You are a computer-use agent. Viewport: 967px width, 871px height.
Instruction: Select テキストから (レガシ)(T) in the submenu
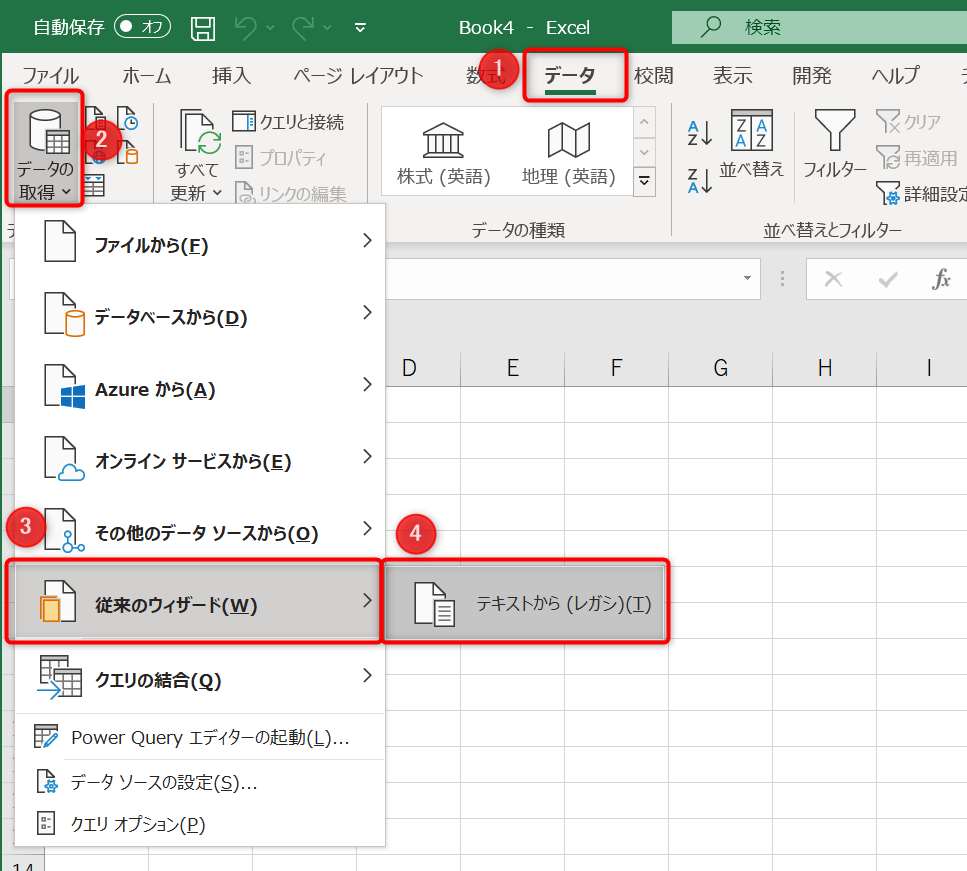pos(525,603)
